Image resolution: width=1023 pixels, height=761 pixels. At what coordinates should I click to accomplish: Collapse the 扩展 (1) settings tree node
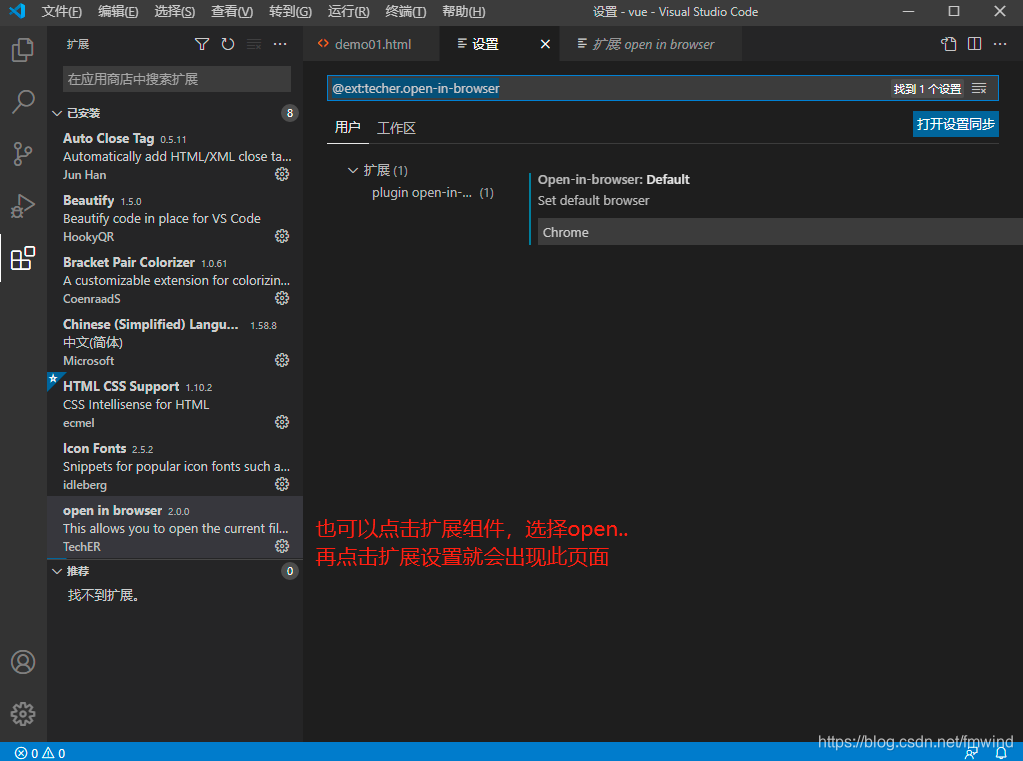(x=353, y=170)
